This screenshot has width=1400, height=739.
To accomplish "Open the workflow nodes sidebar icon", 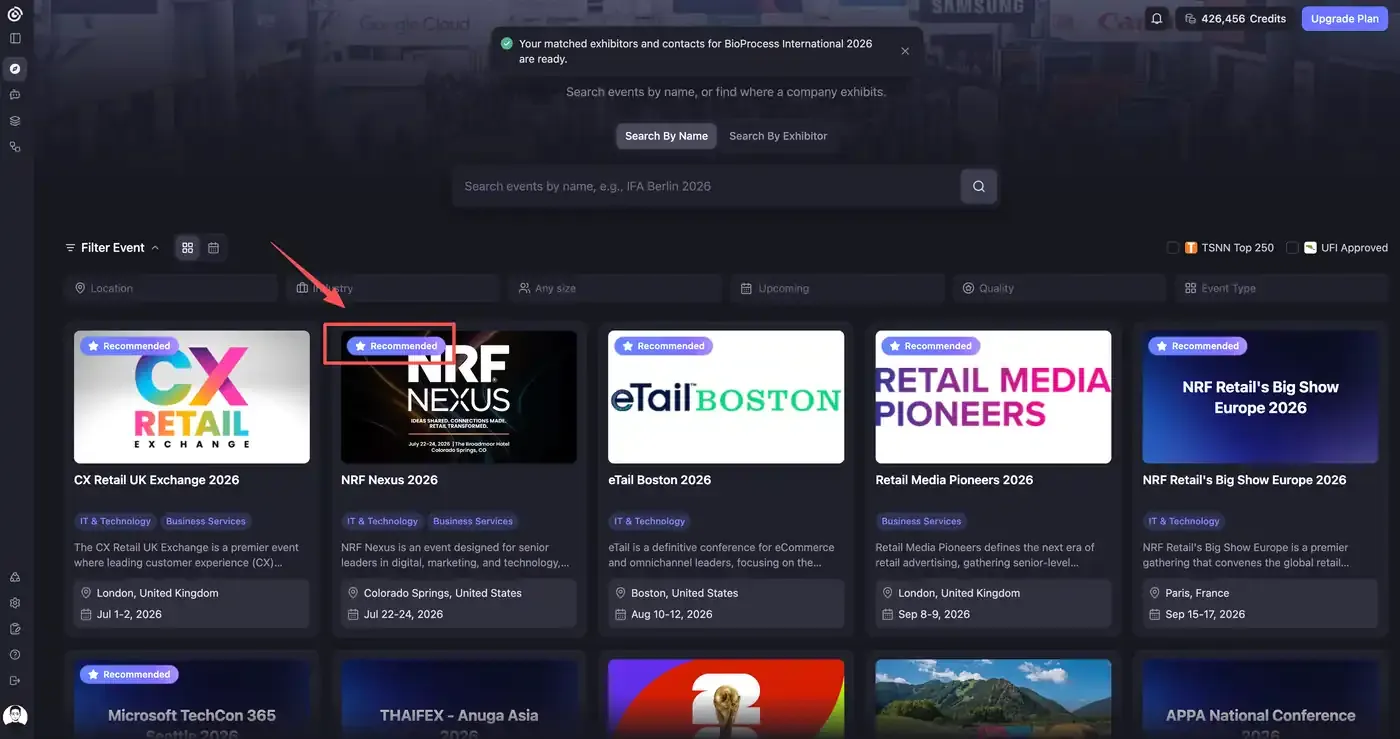I will [15, 147].
